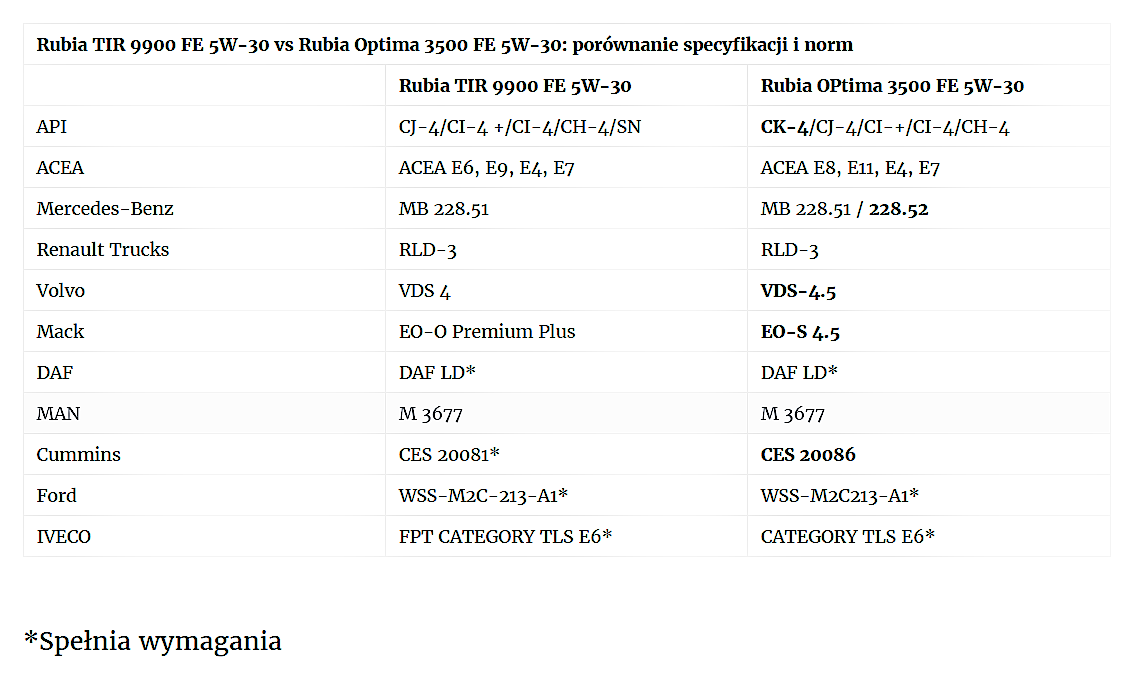This screenshot has width=1133, height=679.
Task: Click the bold CK-4 API value
Action: pos(783,127)
